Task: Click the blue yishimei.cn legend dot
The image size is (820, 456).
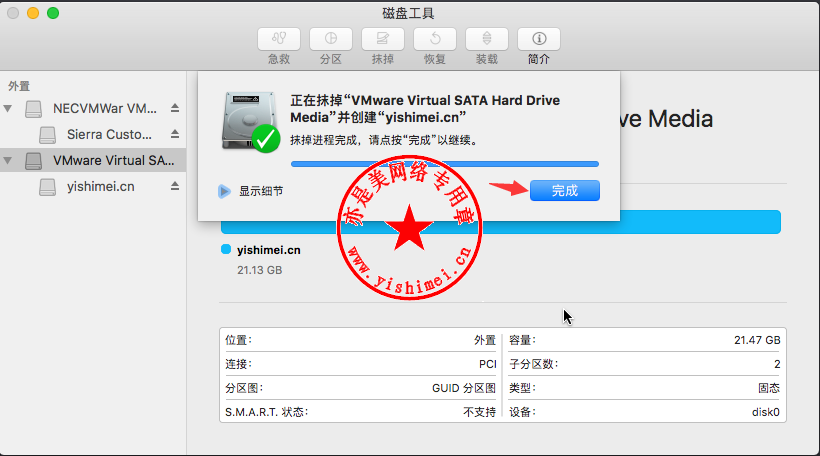Action: pos(226,249)
